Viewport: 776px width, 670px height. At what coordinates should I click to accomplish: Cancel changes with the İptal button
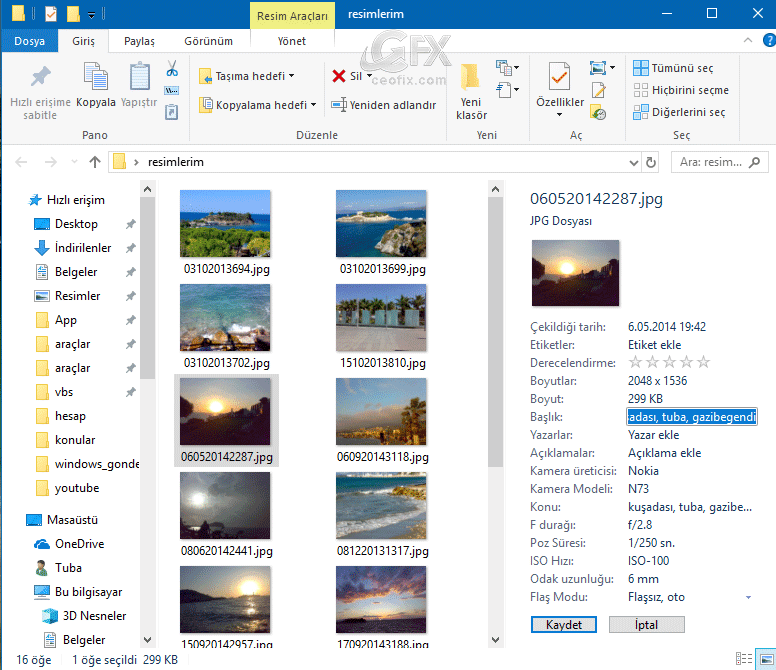click(647, 624)
